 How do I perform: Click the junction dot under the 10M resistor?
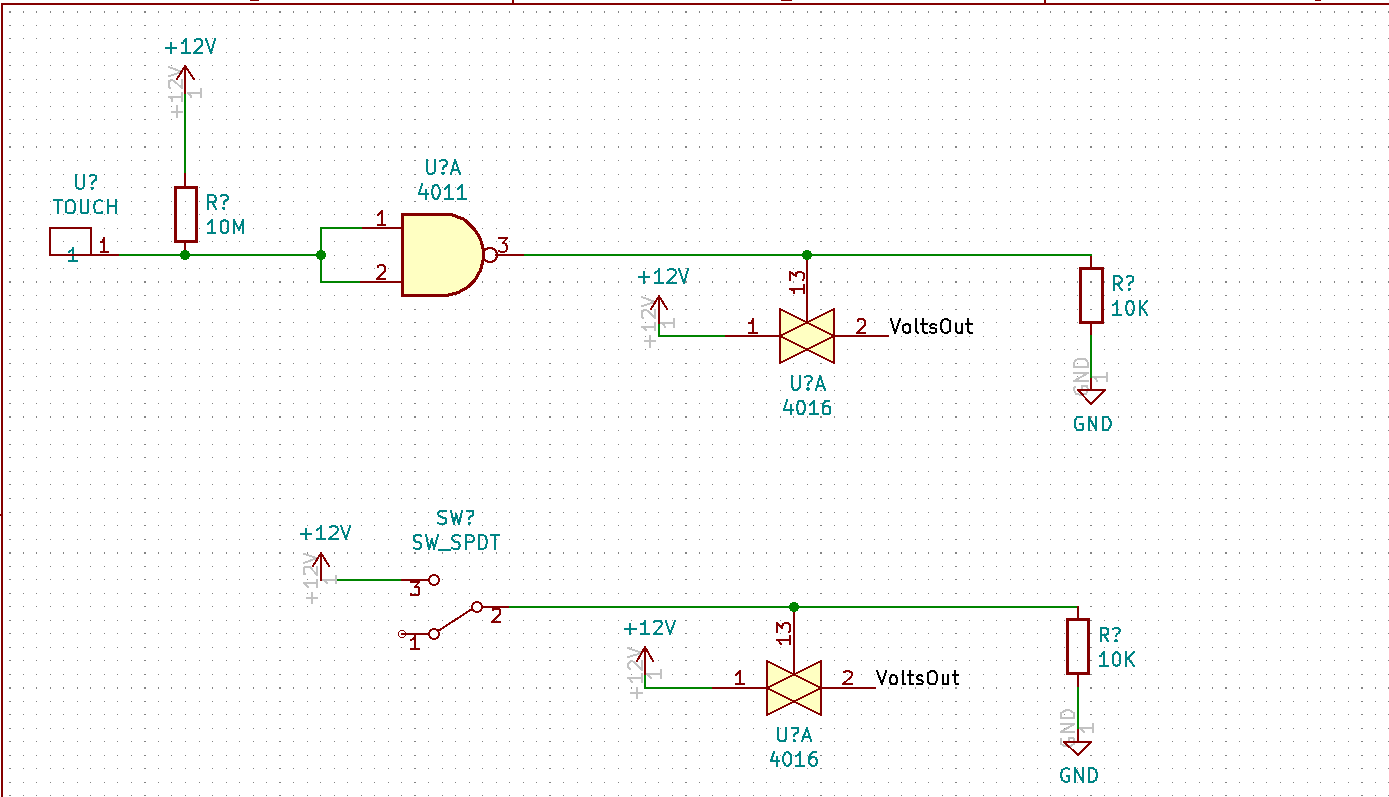[x=185, y=255]
